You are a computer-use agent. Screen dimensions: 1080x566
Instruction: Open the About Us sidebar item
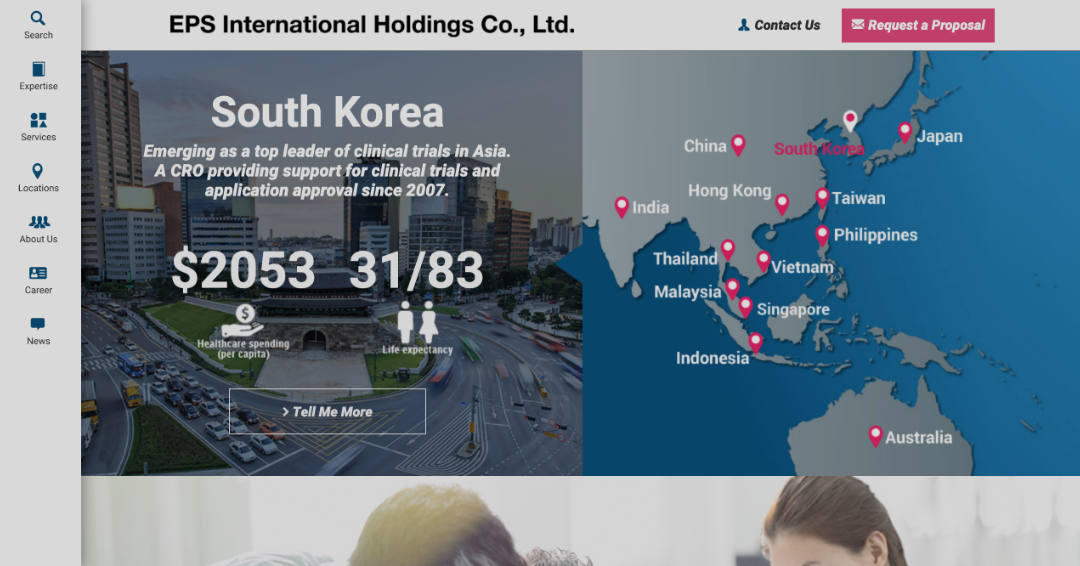[x=38, y=229]
